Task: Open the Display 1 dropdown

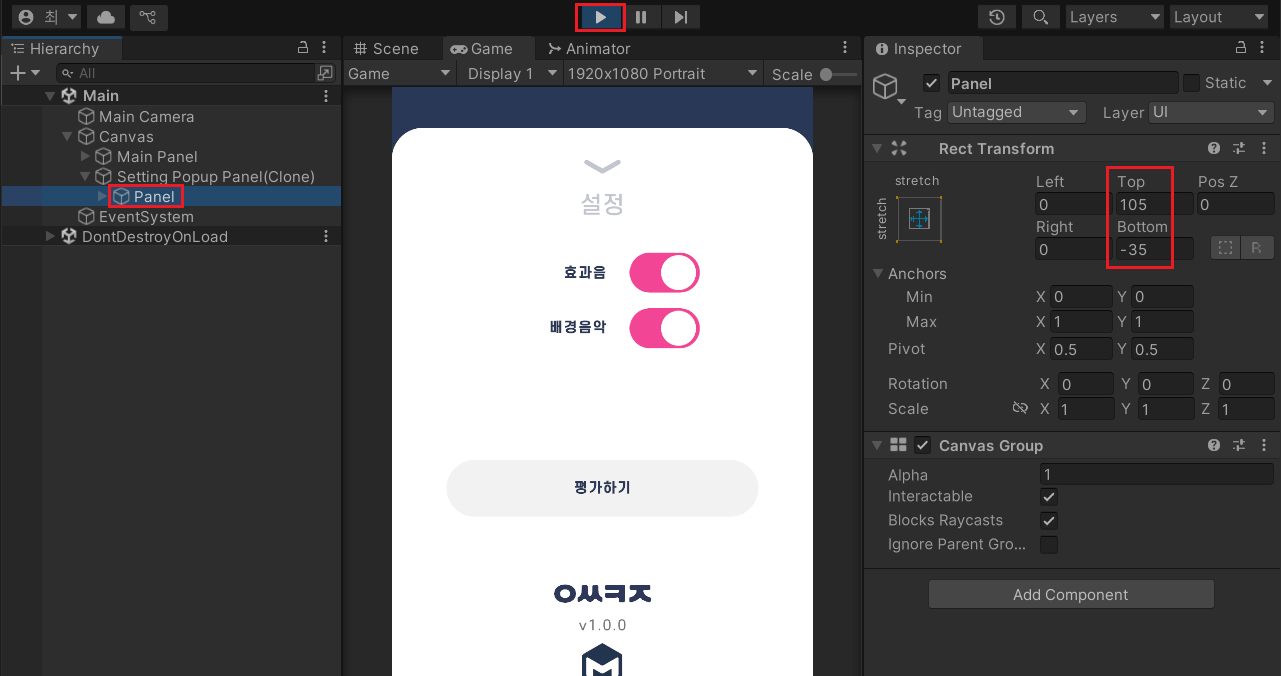Action: 511,73
